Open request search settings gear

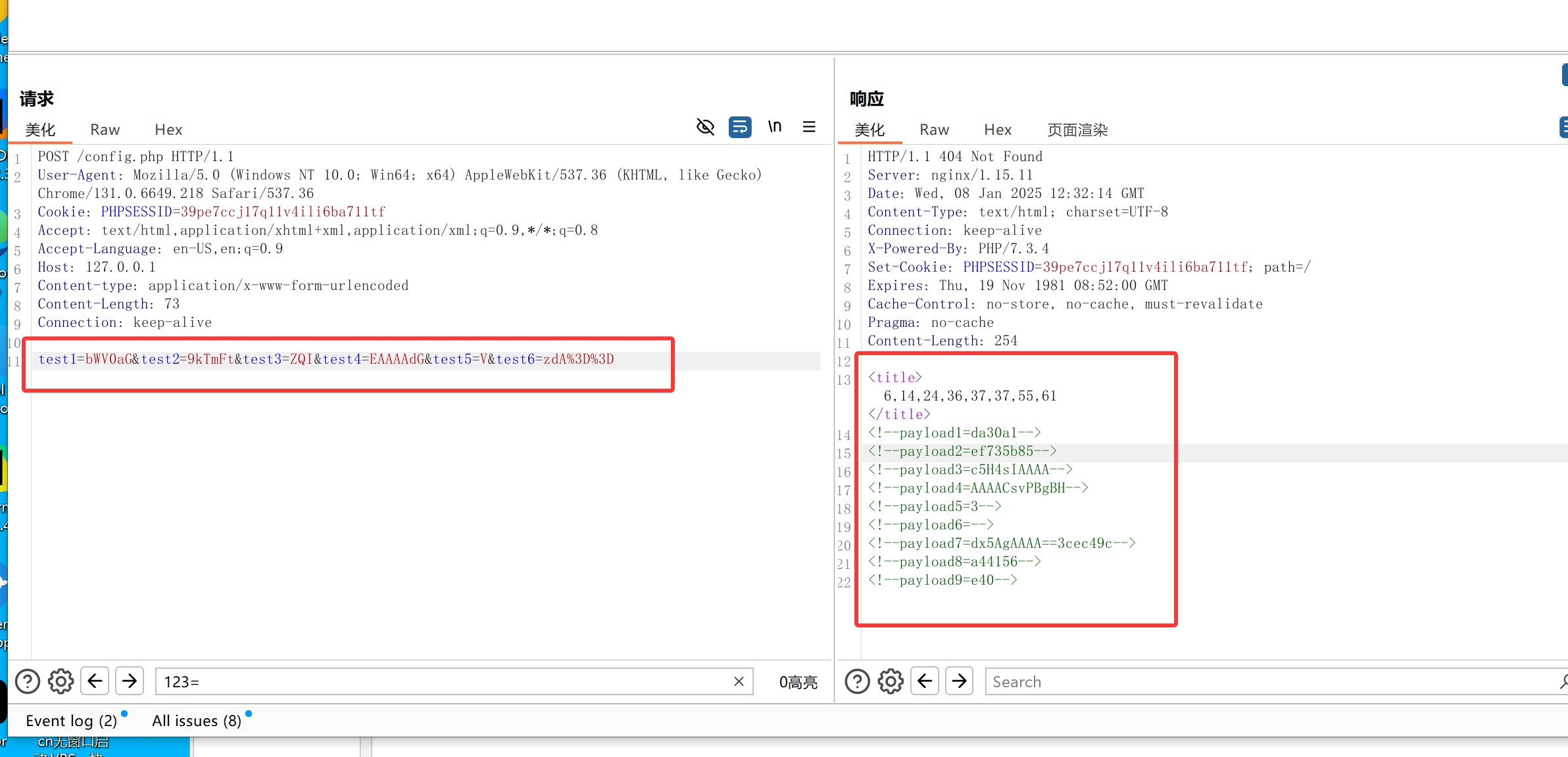(61, 681)
